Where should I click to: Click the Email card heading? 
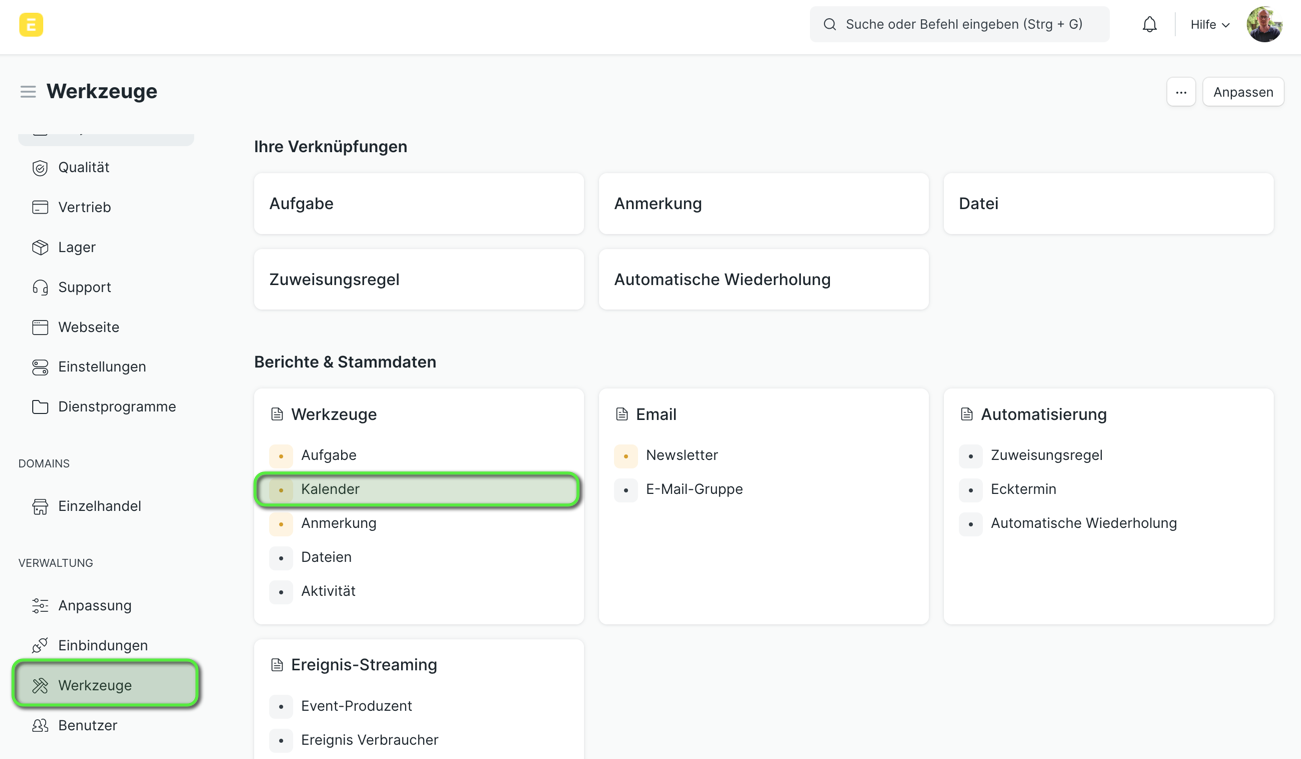coord(656,414)
